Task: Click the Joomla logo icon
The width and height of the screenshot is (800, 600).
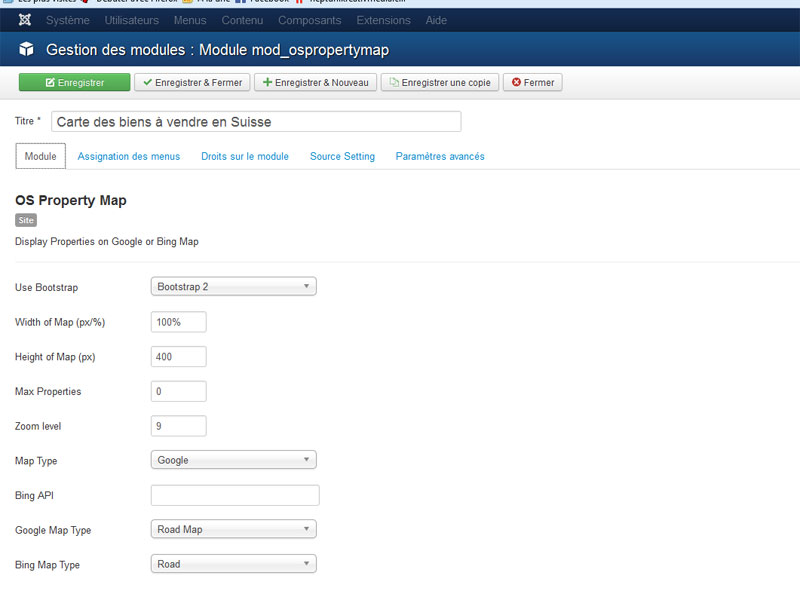Action: 24,20
